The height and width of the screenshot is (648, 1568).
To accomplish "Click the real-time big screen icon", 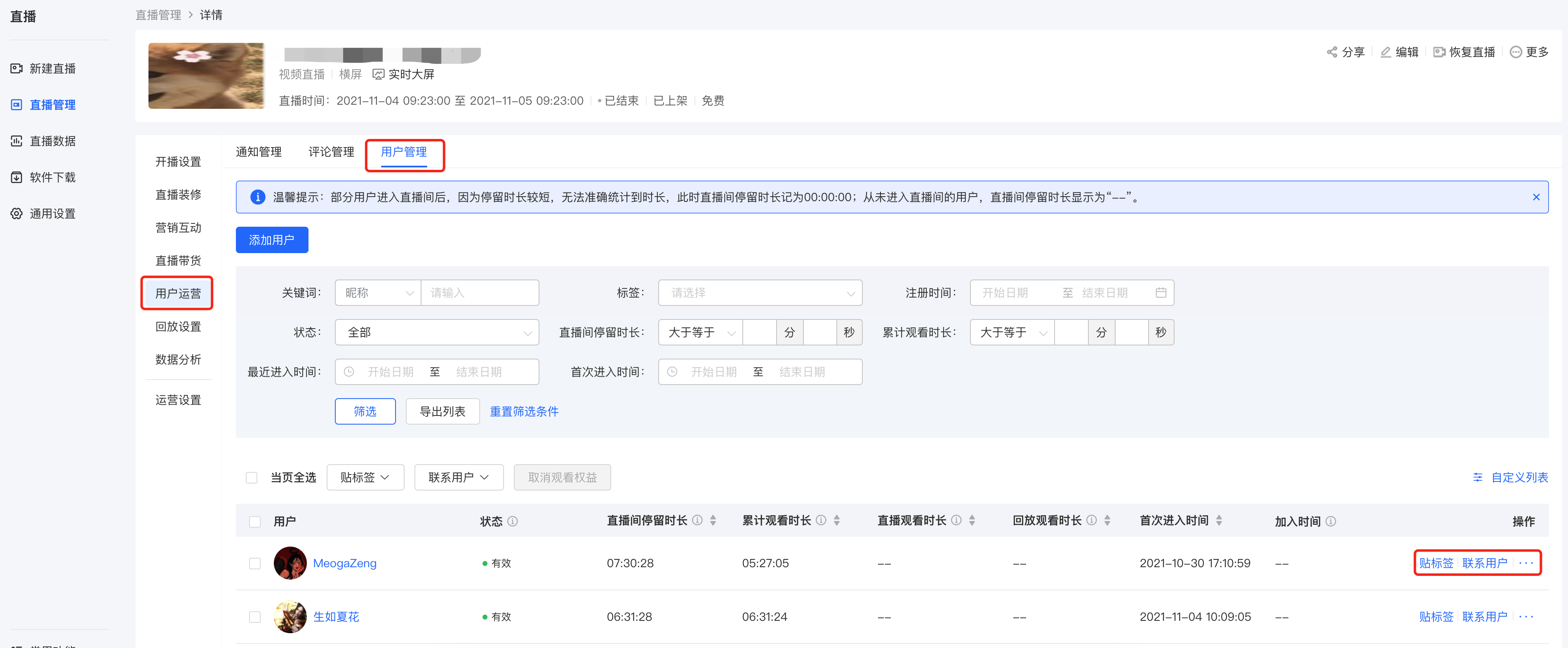I will [378, 74].
